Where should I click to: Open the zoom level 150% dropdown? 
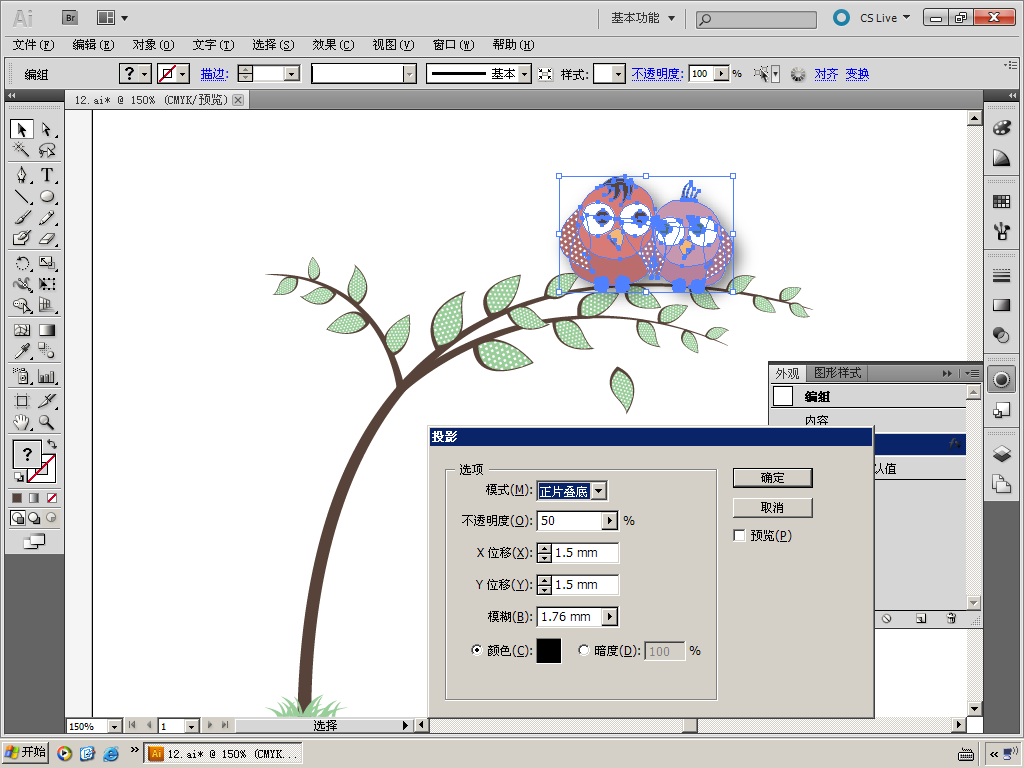pos(115,726)
